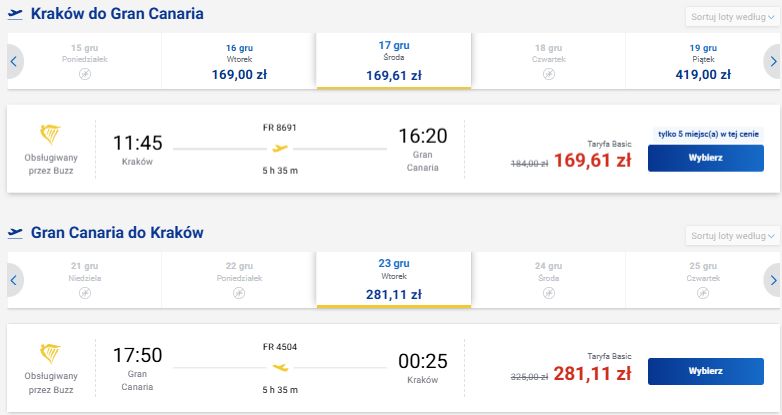Click the Ryanair harp logo for flight FR 8691
Image resolution: width=782 pixels, height=415 pixels.
coord(50,135)
